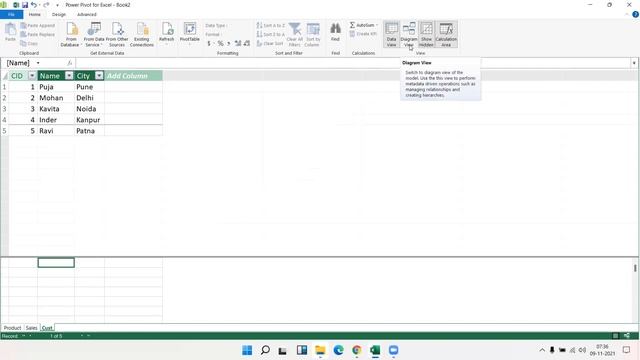Click in the formula bar input

(x=353, y=63)
